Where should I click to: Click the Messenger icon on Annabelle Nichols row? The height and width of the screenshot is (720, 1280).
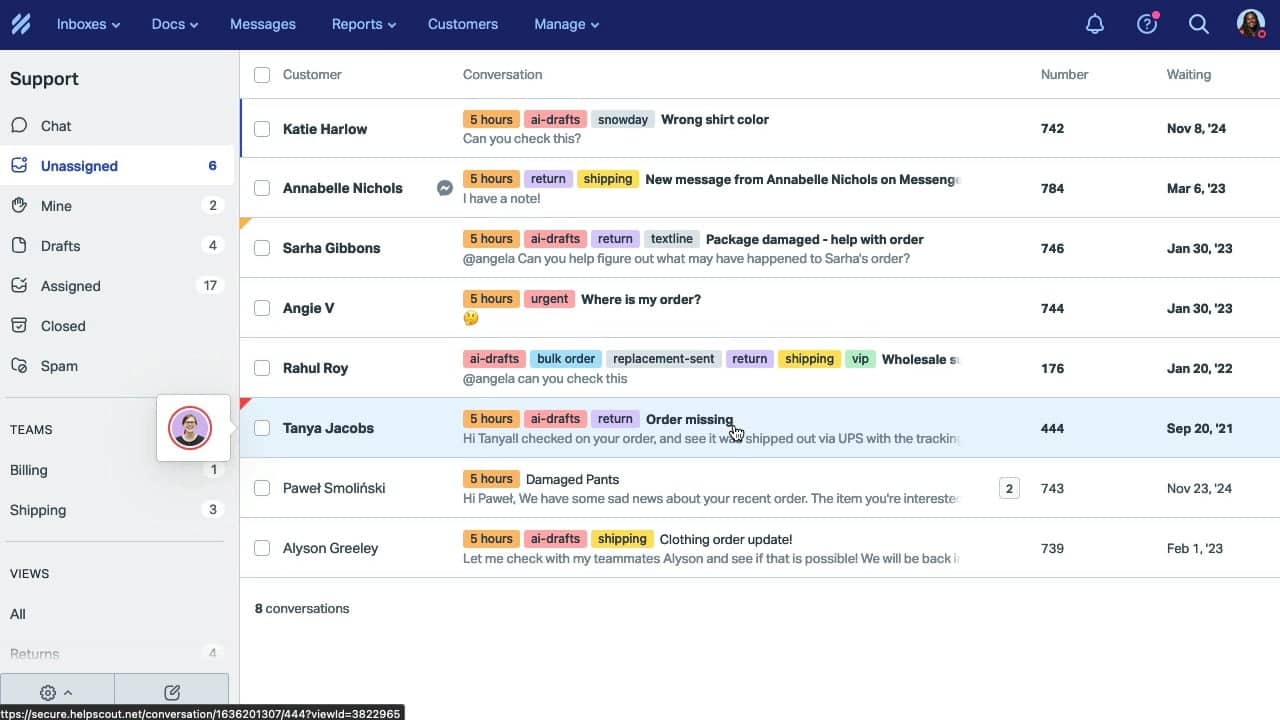click(x=444, y=187)
